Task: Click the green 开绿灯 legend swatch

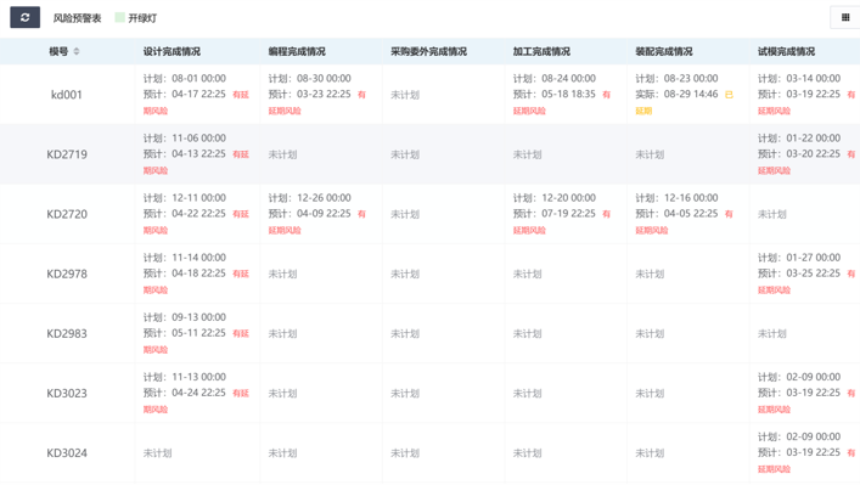Action: [119, 18]
